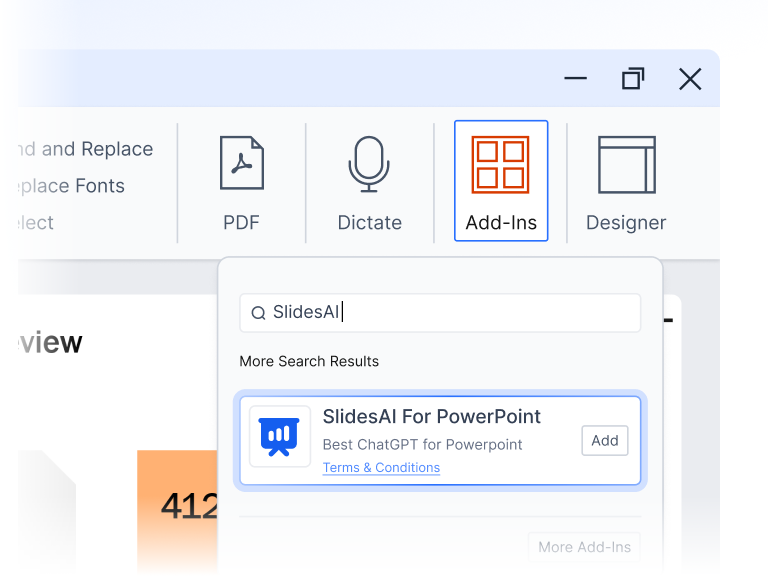
Task: Click the PDF document icon
Action: point(241,164)
